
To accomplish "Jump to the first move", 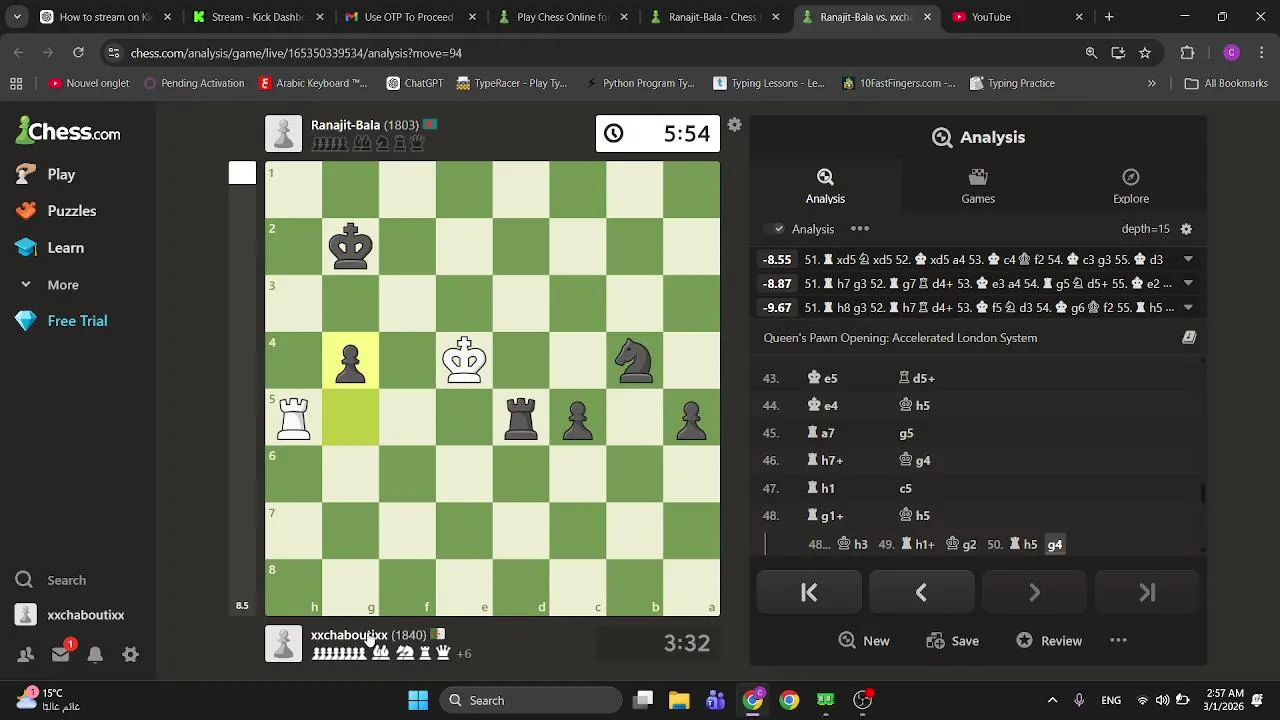I will click(x=809, y=593).
